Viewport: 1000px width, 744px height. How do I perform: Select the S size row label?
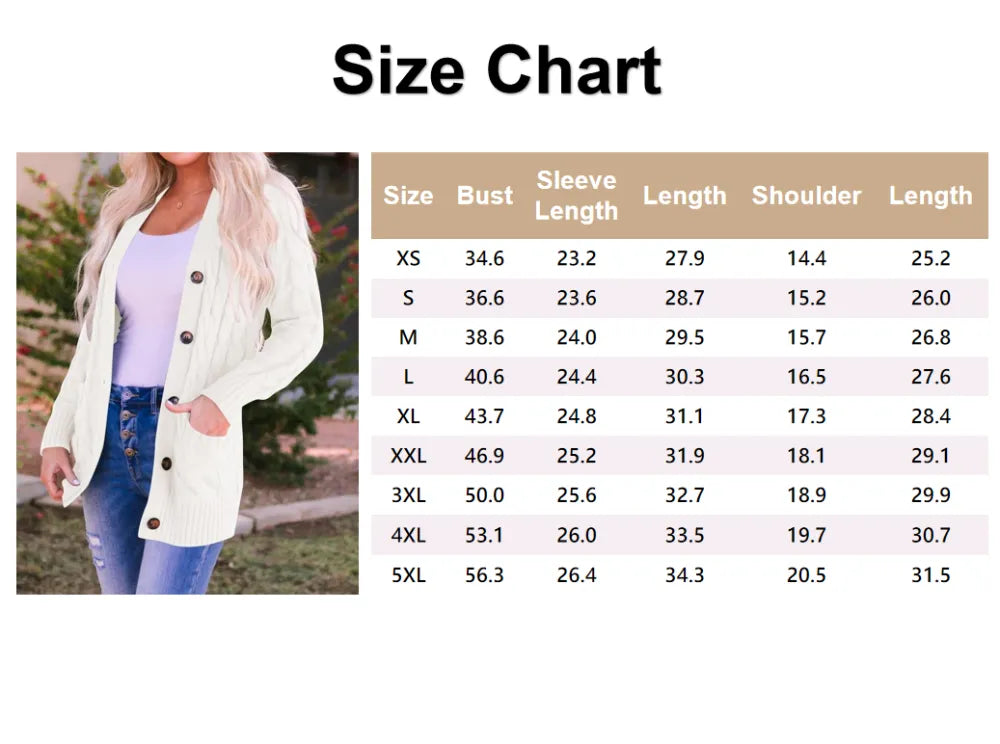coord(408,298)
